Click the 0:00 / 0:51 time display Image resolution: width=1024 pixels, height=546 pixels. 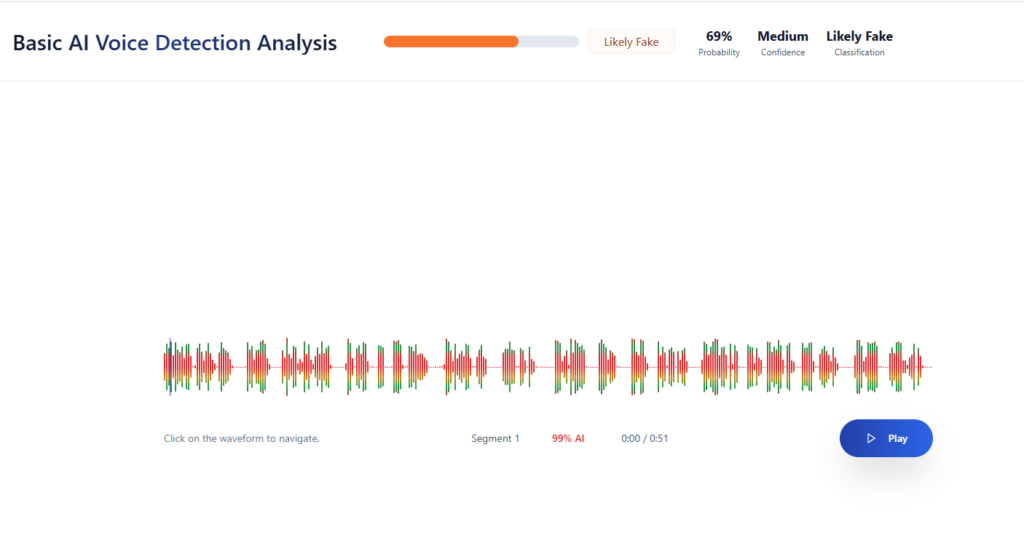coord(644,438)
